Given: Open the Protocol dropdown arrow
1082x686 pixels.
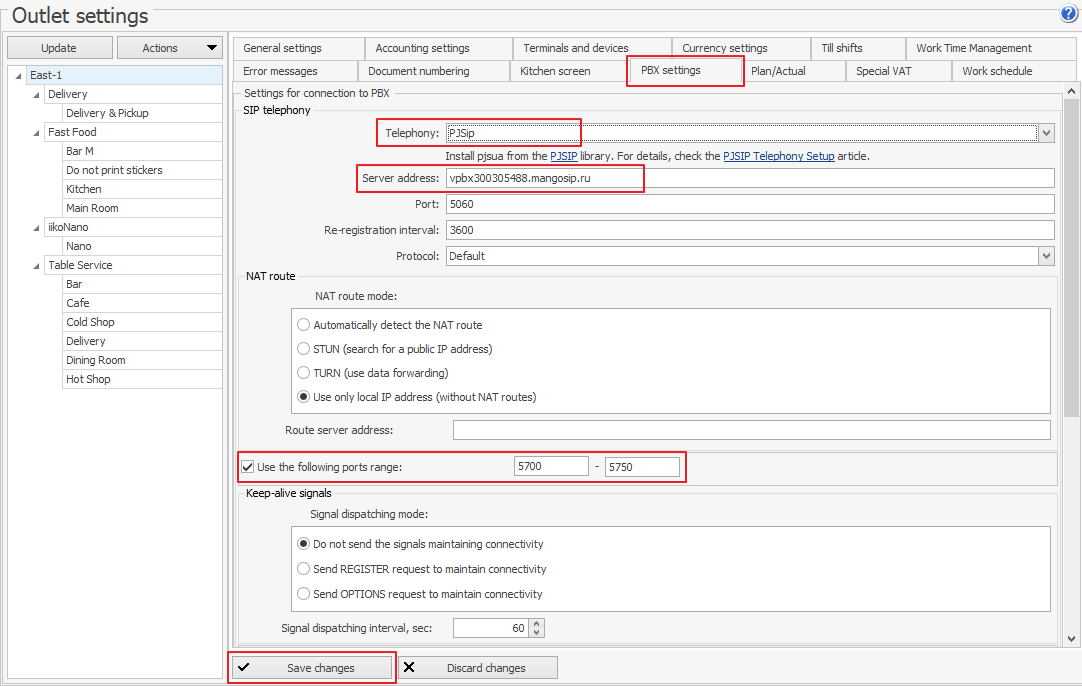Looking at the screenshot, I should click(x=1046, y=256).
